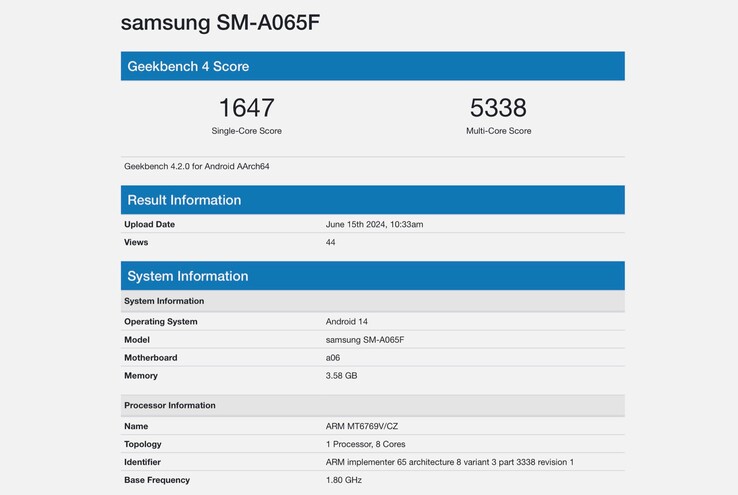Select the 1647 single-core score number

point(246,108)
